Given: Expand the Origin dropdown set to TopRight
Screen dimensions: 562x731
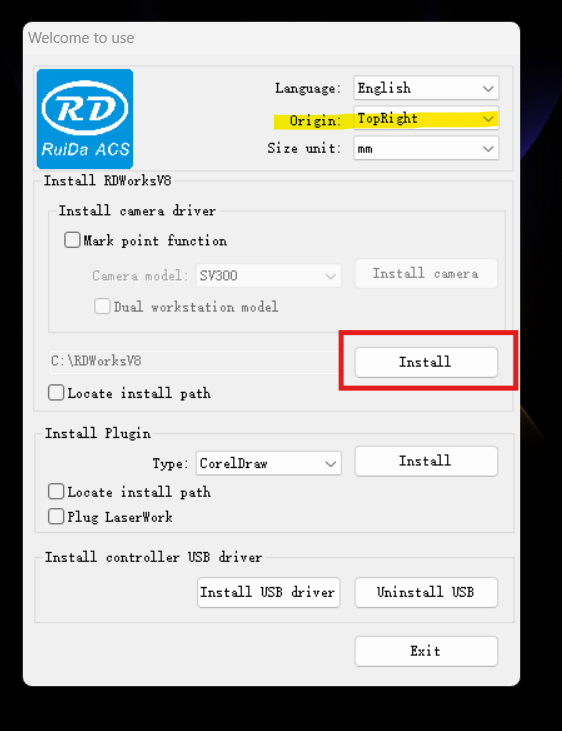Looking at the screenshot, I should point(426,118).
